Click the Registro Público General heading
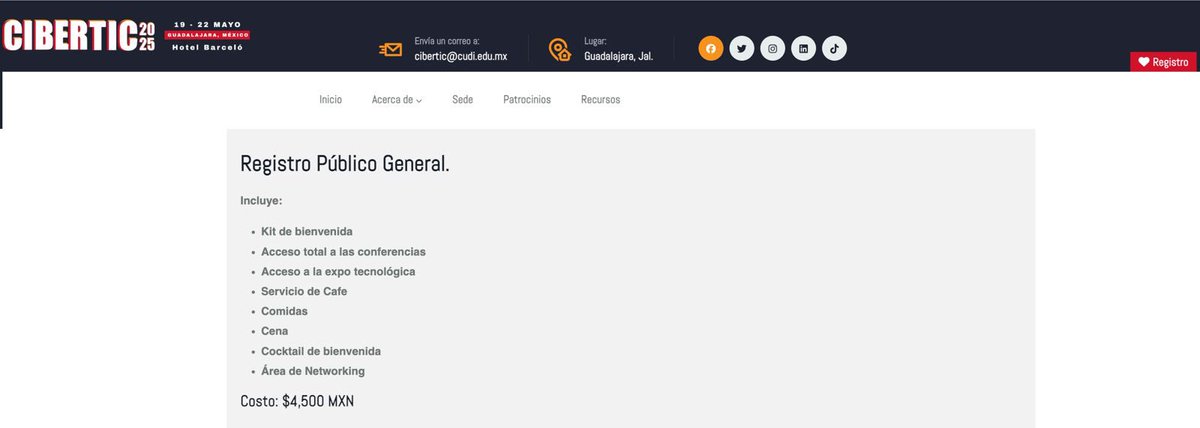Screen dimensions: 1200x428 (345, 164)
